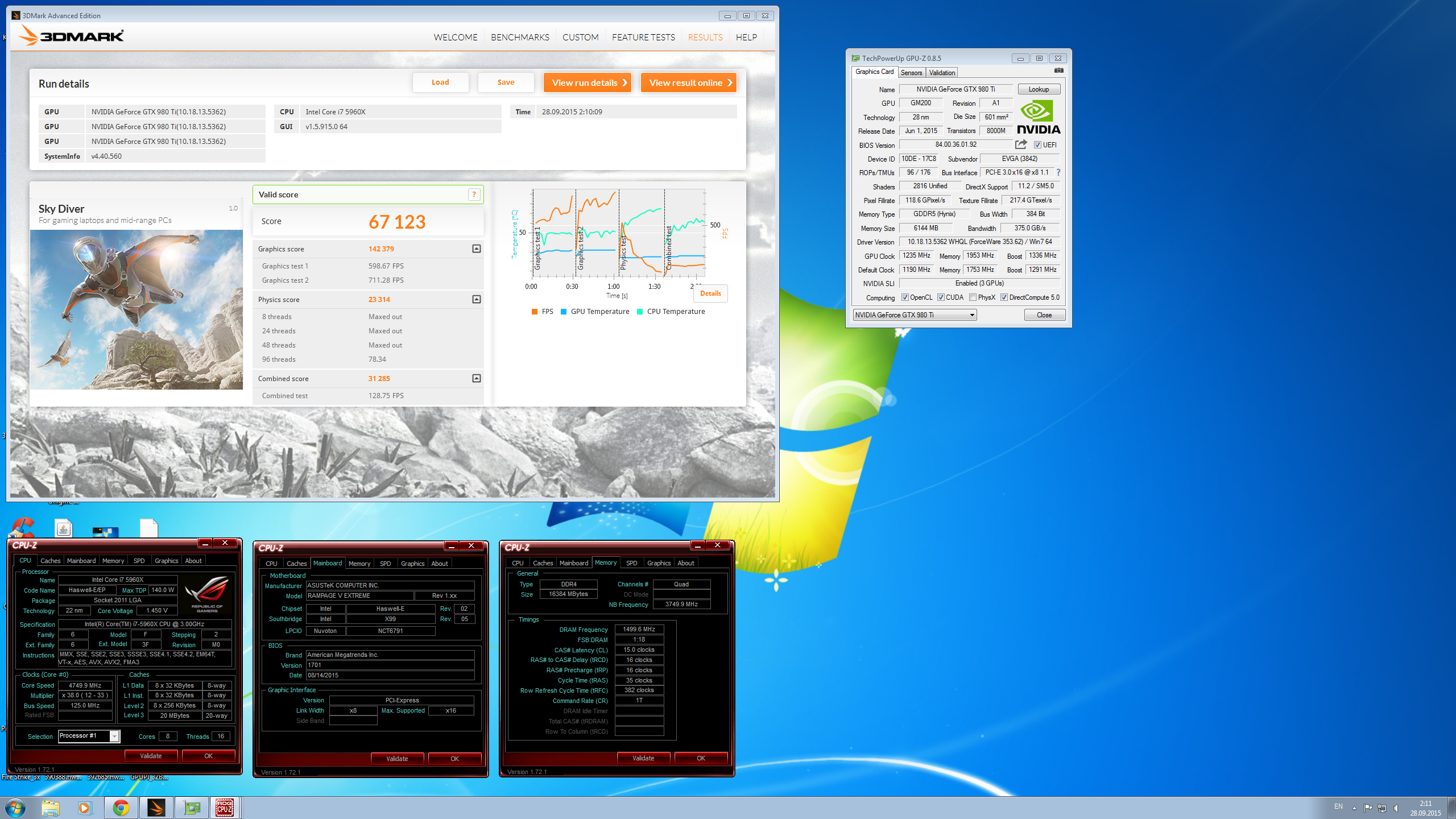1456x819 pixels.
Task: Click the blue GPU Temperature legend swatch
Action: (563, 312)
